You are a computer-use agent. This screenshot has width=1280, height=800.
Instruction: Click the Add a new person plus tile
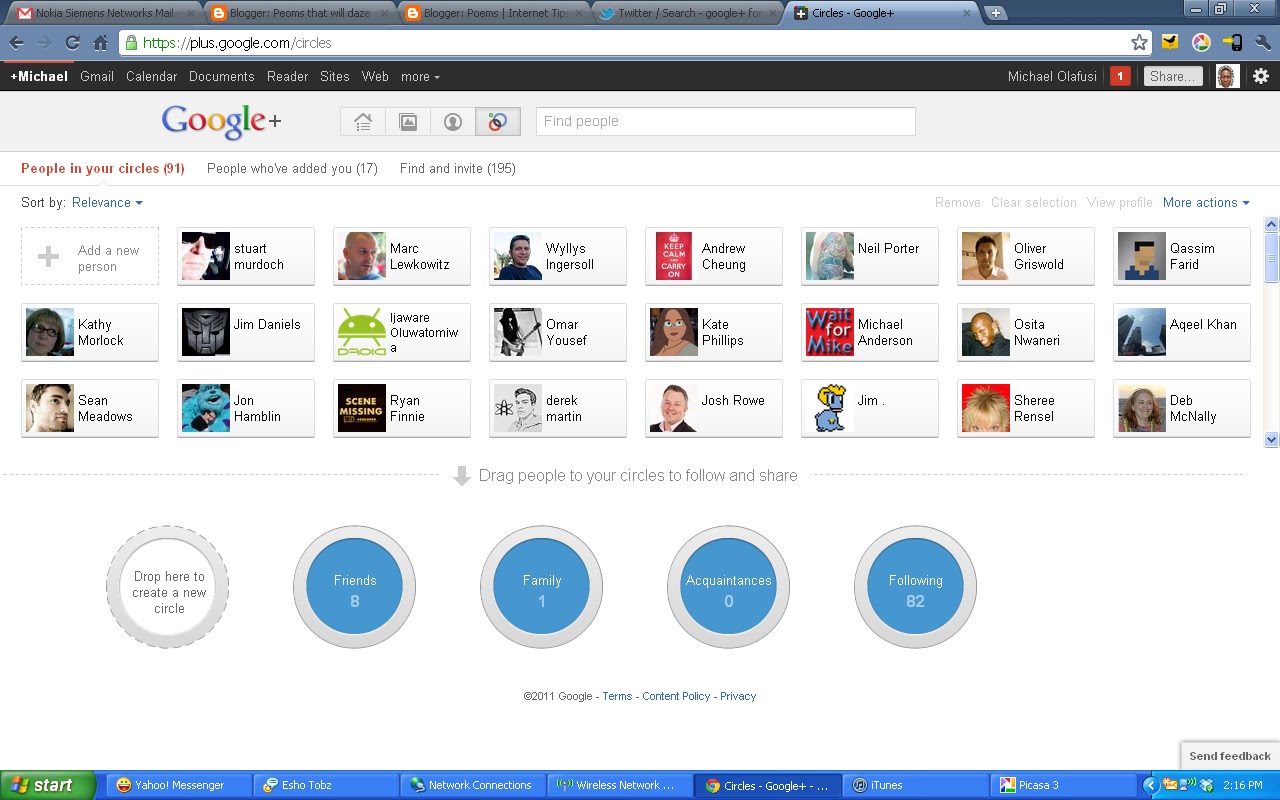tap(90, 257)
